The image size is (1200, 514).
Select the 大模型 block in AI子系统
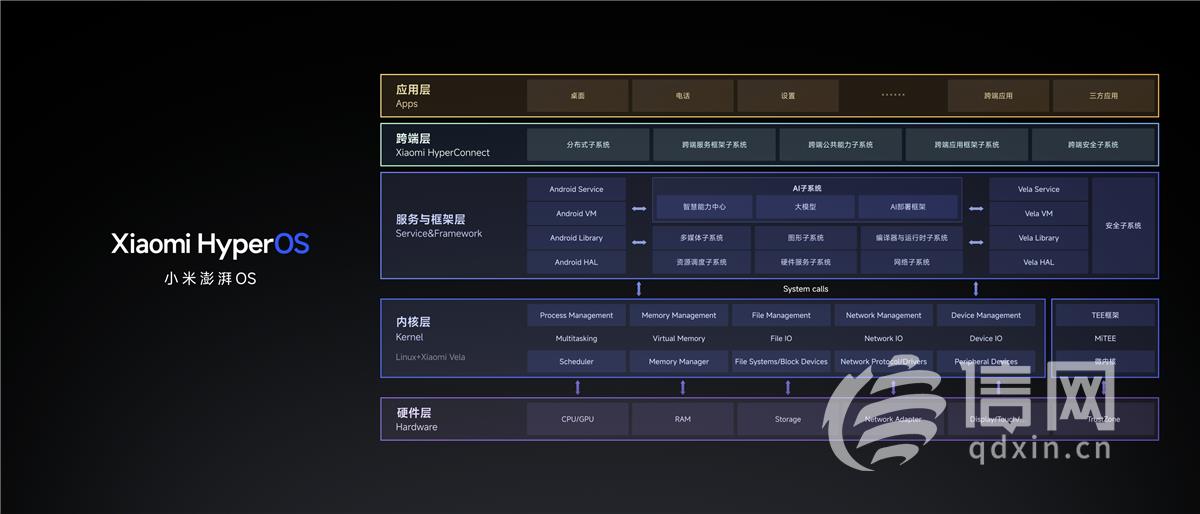805,207
